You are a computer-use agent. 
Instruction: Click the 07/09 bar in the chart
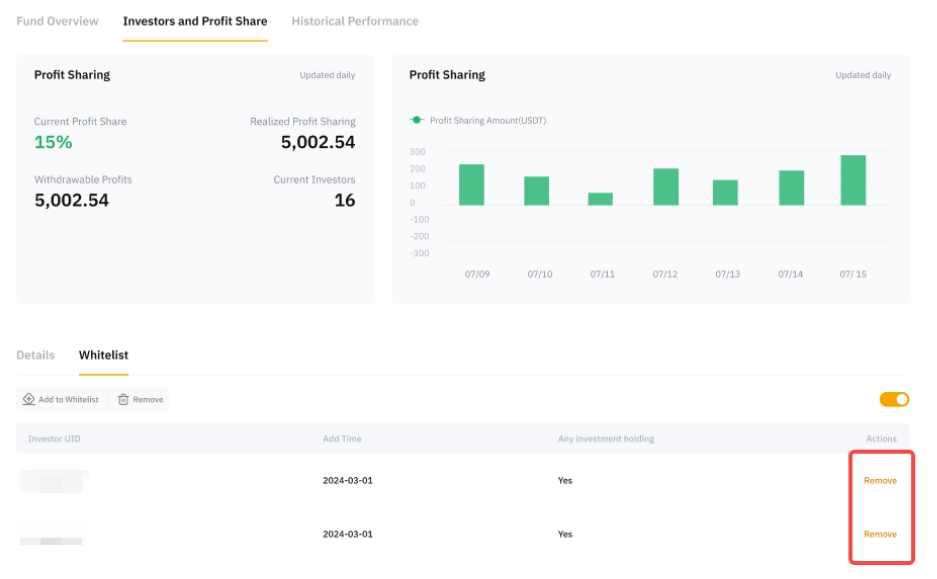[x=472, y=185]
